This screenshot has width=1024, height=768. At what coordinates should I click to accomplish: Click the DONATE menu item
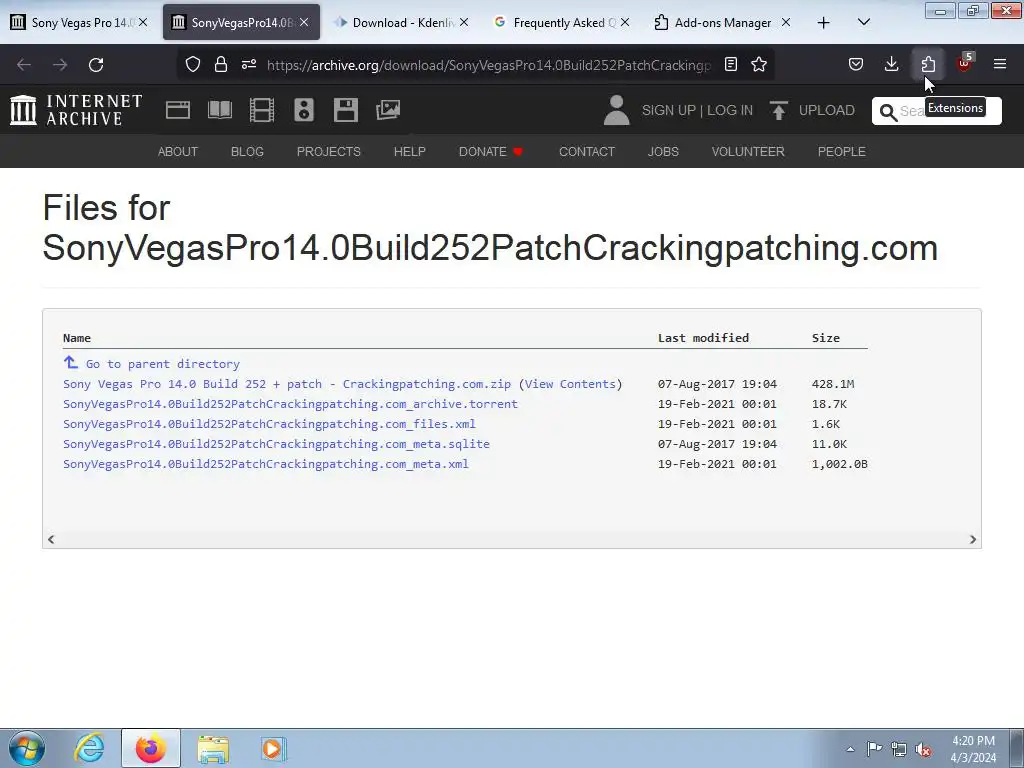coord(490,152)
